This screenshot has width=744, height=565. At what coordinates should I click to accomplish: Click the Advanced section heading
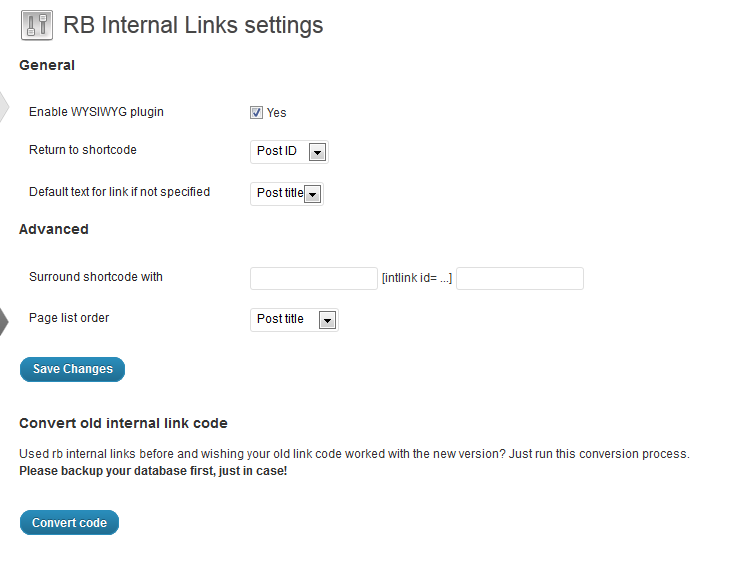tap(54, 229)
